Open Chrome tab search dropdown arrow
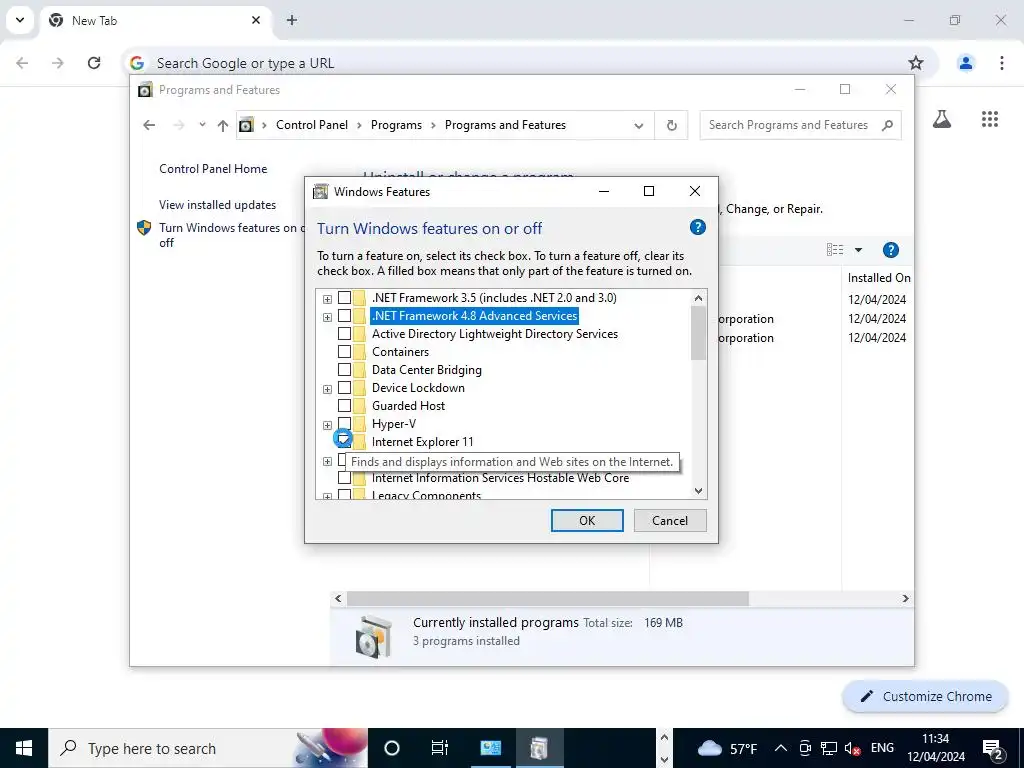This screenshot has width=1024, height=768. click(x=20, y=20)
